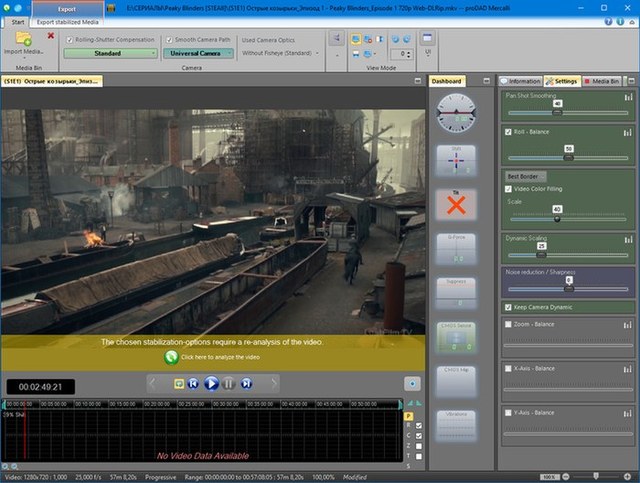640x483 pixels.
Task: Click the red X dashboard tile
Action: [455, 204]
